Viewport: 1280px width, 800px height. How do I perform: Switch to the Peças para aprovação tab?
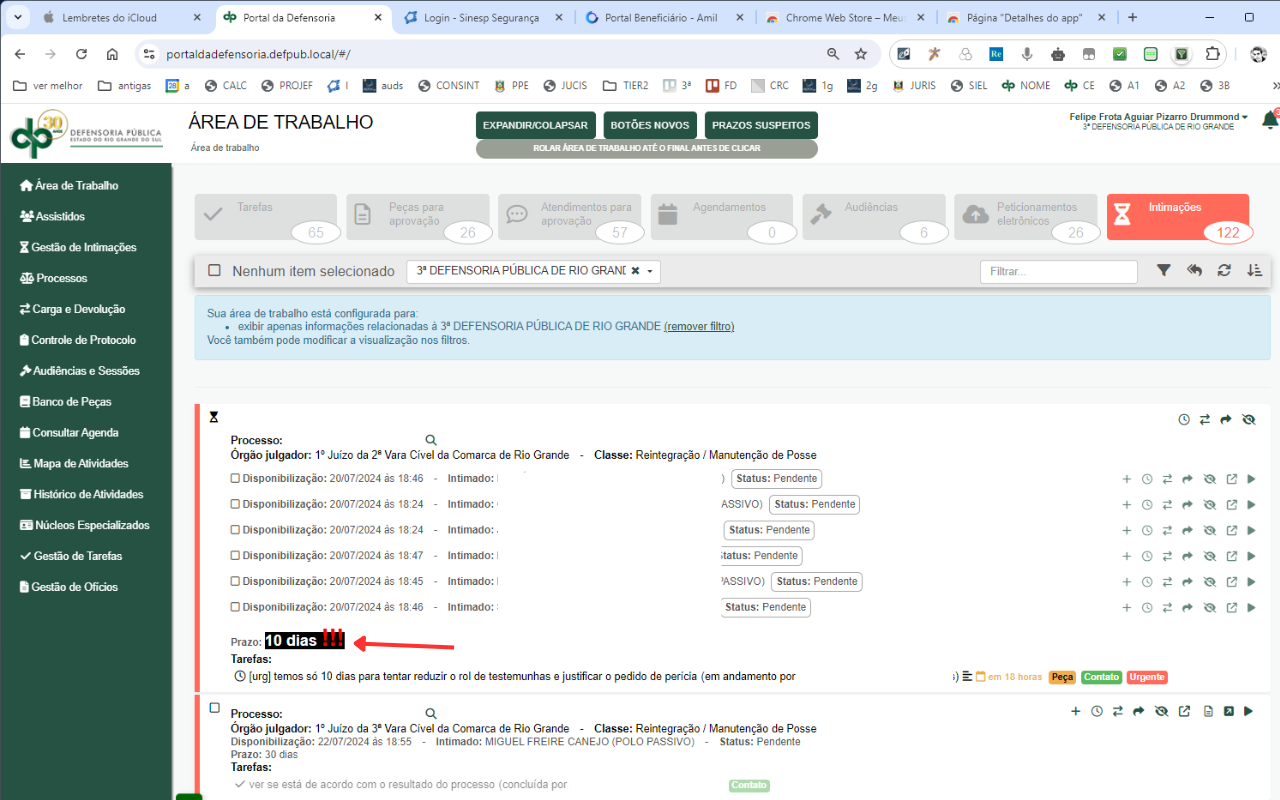418,217
